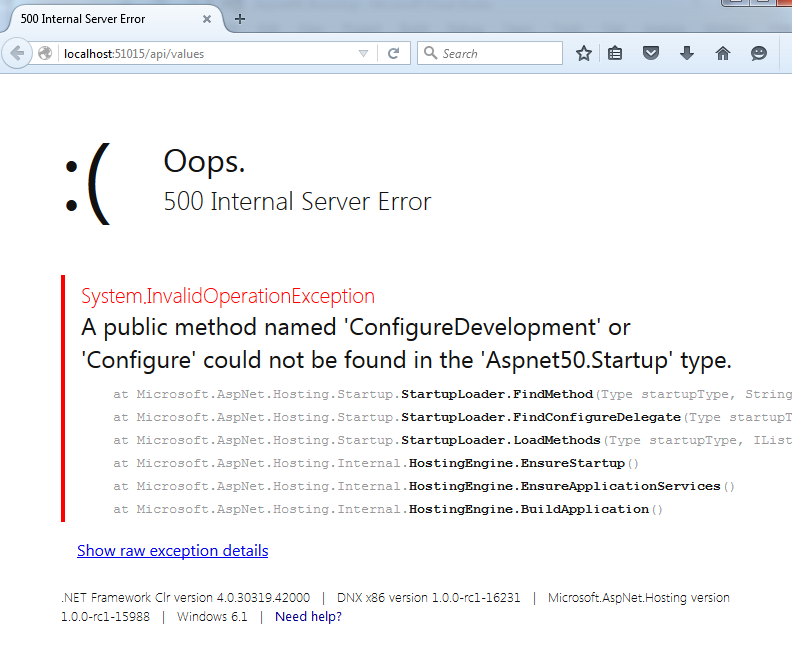The width and height of the screenshot is (792, 651).
Task: Click the search magnifier icon in search box
Action: (430, 54)
